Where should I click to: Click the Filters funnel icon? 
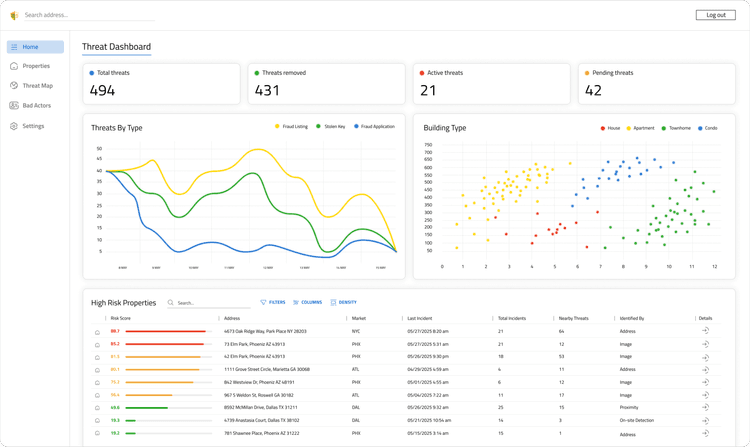pyautogui.click(x=263, y=302)
